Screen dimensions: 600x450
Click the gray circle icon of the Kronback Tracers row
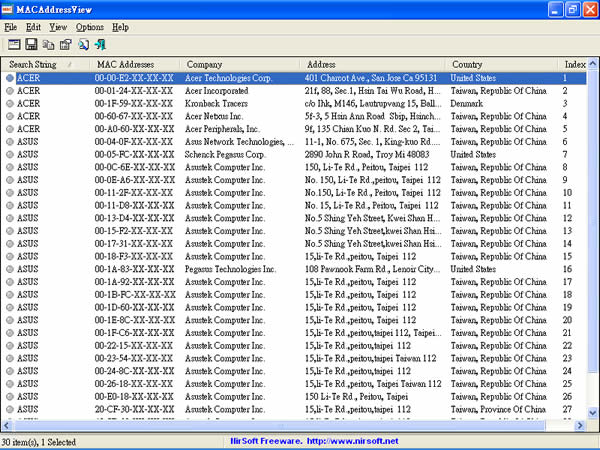[10, 103]
